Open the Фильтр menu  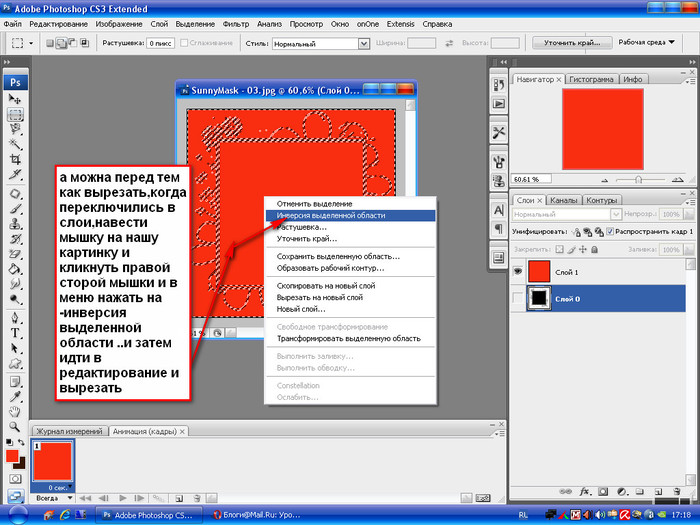tap(236, 24)
